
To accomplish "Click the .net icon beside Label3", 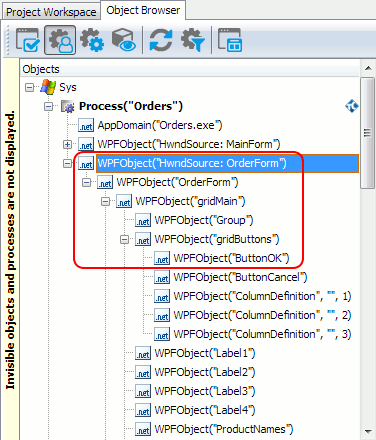I will click(x=143, y=391).
